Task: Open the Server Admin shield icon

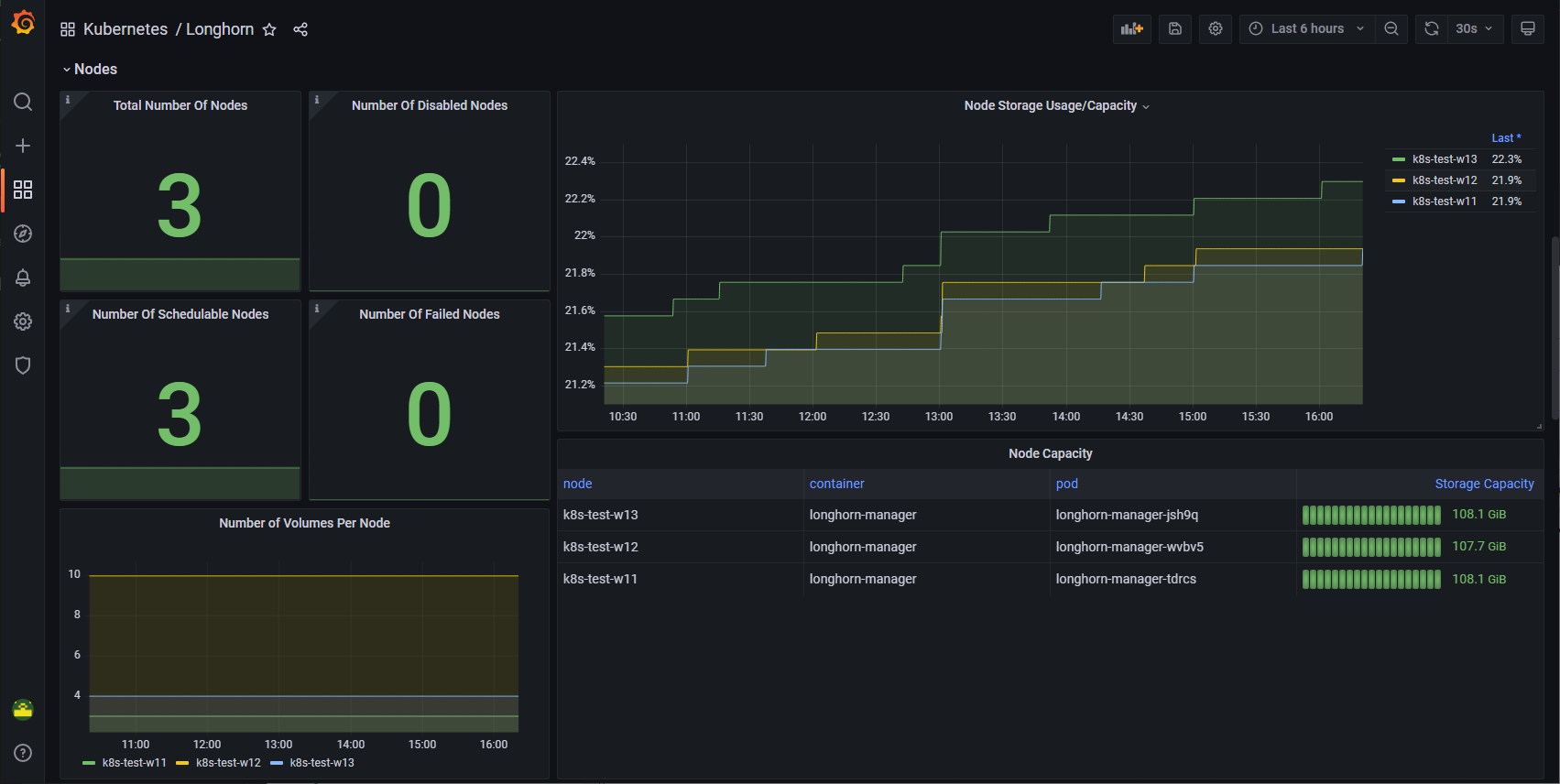Action: coord(23,365)
